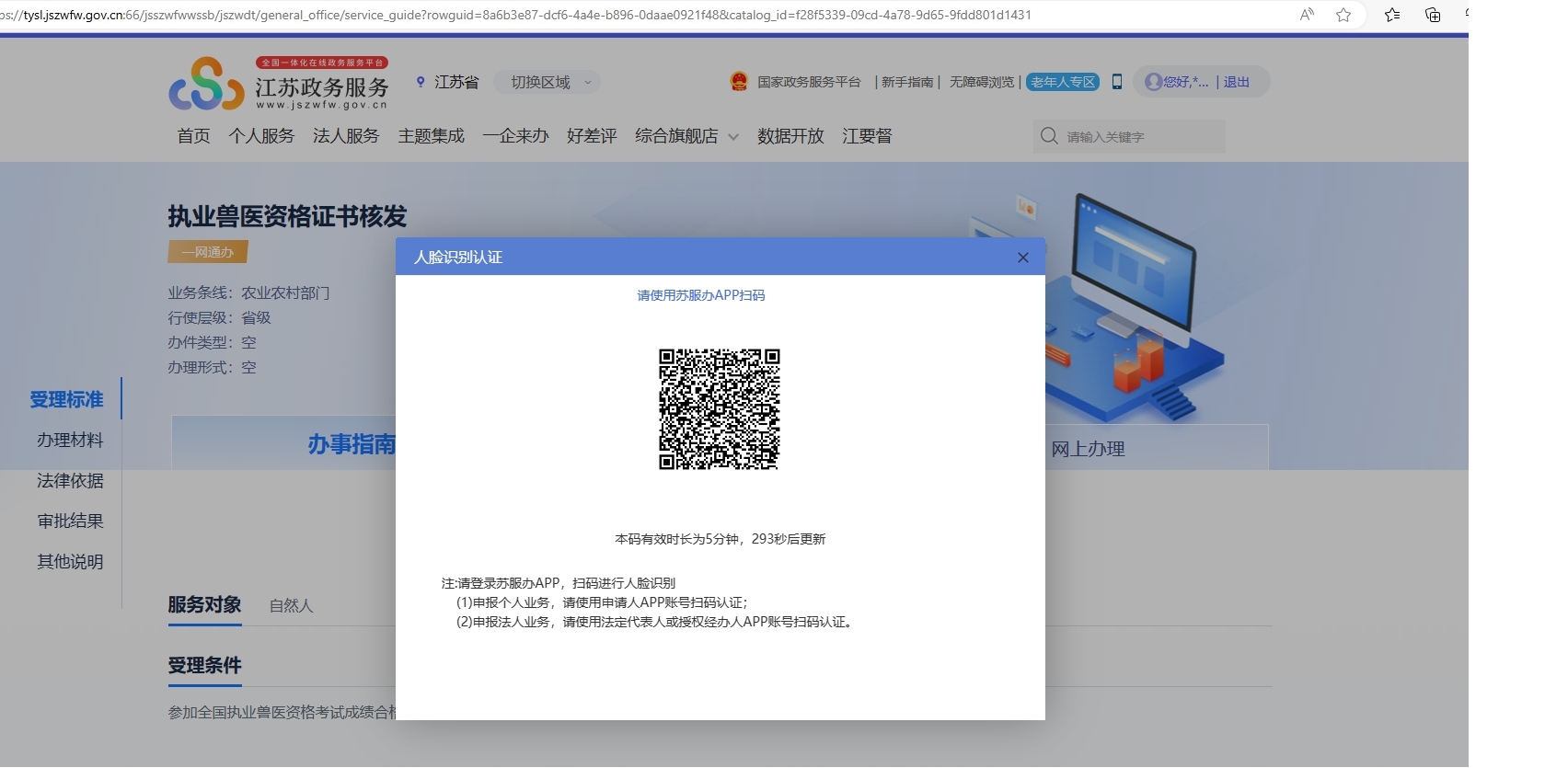
Task: Open the browser favorites list icon
Action: coord(1392,15)
